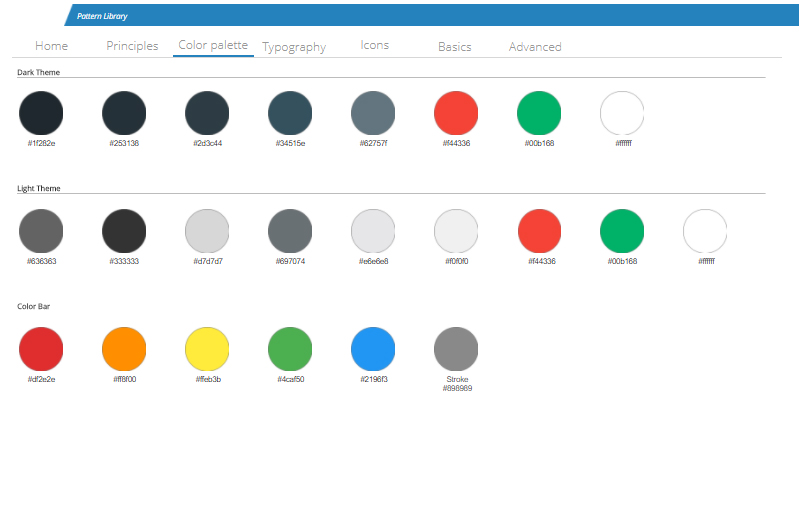Select the orange #ff8f00 Color Bar swatch
The width and height of the screenshot is (802, 506).
(x=124, y=349)
